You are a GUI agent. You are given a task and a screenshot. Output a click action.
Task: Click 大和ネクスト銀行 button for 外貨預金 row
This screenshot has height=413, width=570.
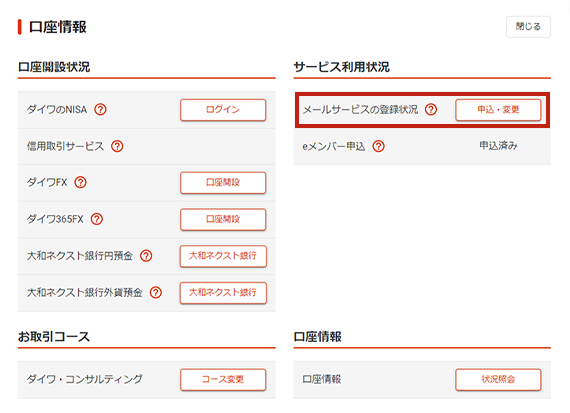tap(223, 292)
